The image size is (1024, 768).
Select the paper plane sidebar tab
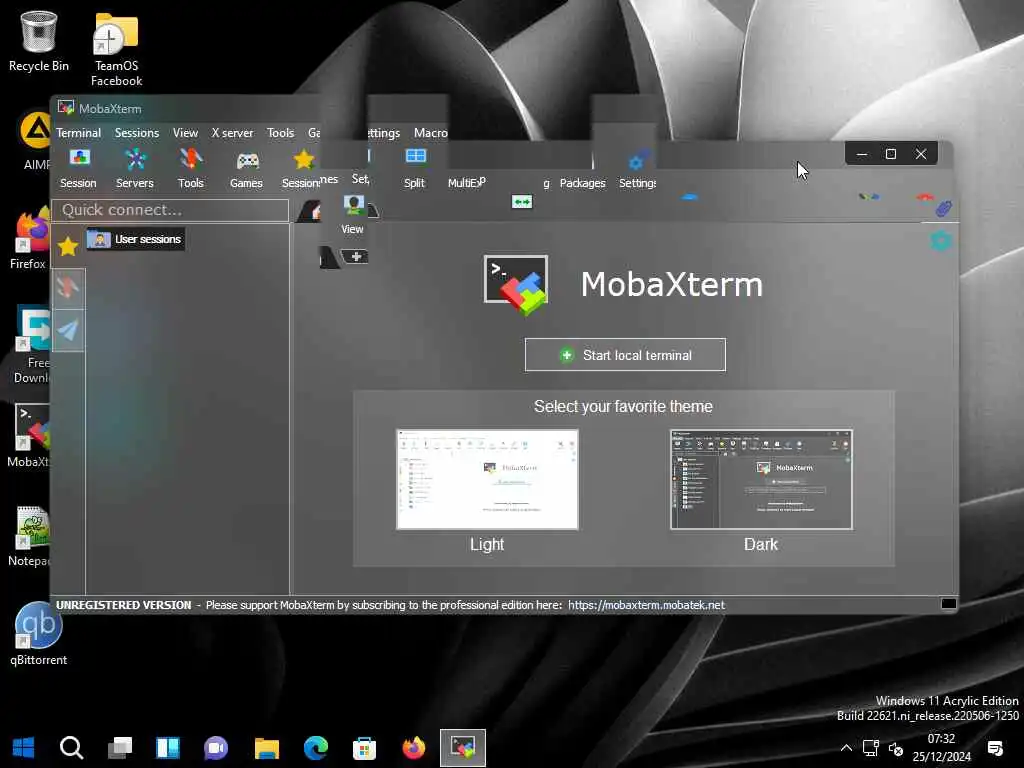coord(68,330)
